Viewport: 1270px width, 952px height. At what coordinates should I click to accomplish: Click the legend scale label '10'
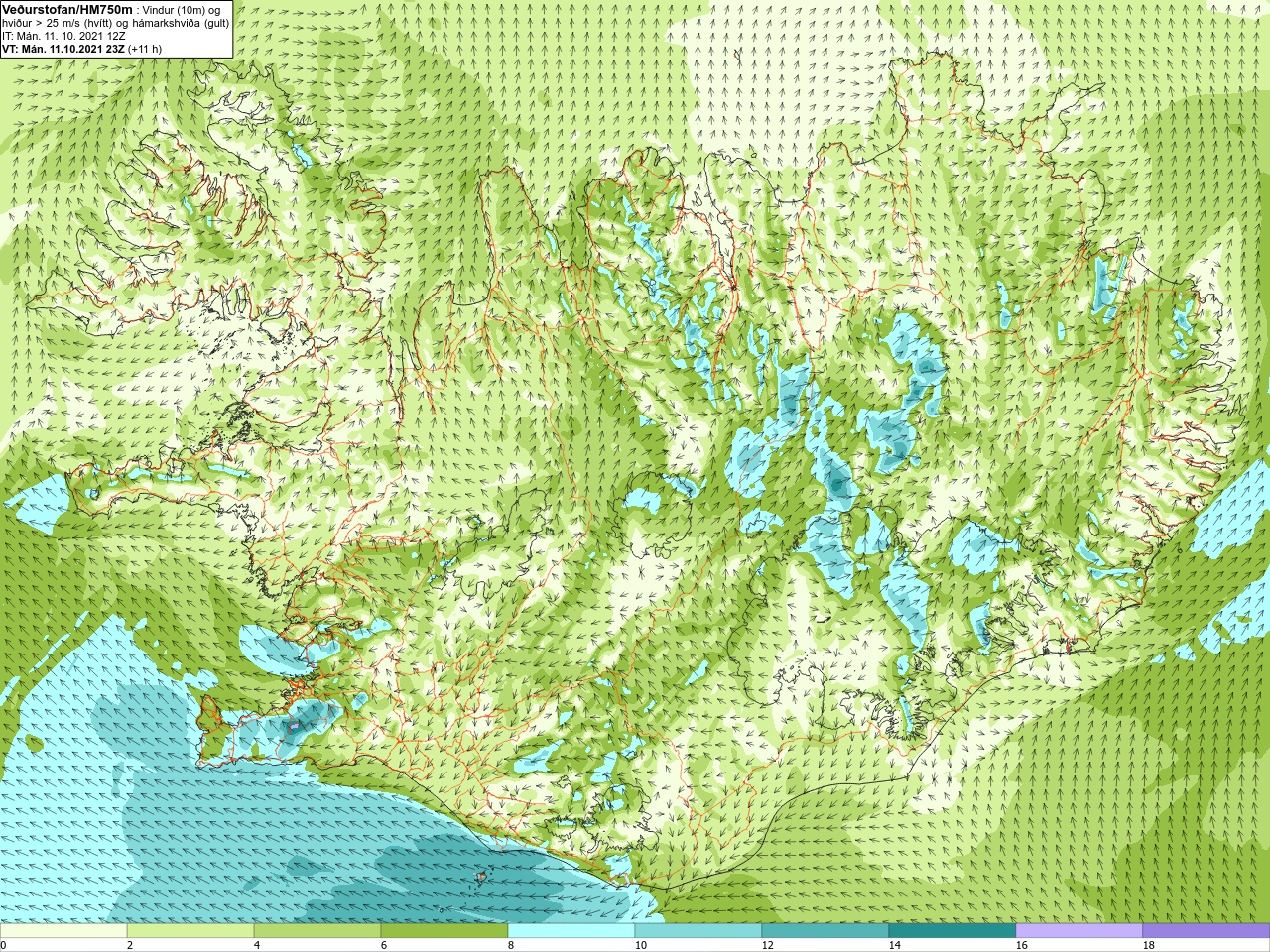(640, 945)
